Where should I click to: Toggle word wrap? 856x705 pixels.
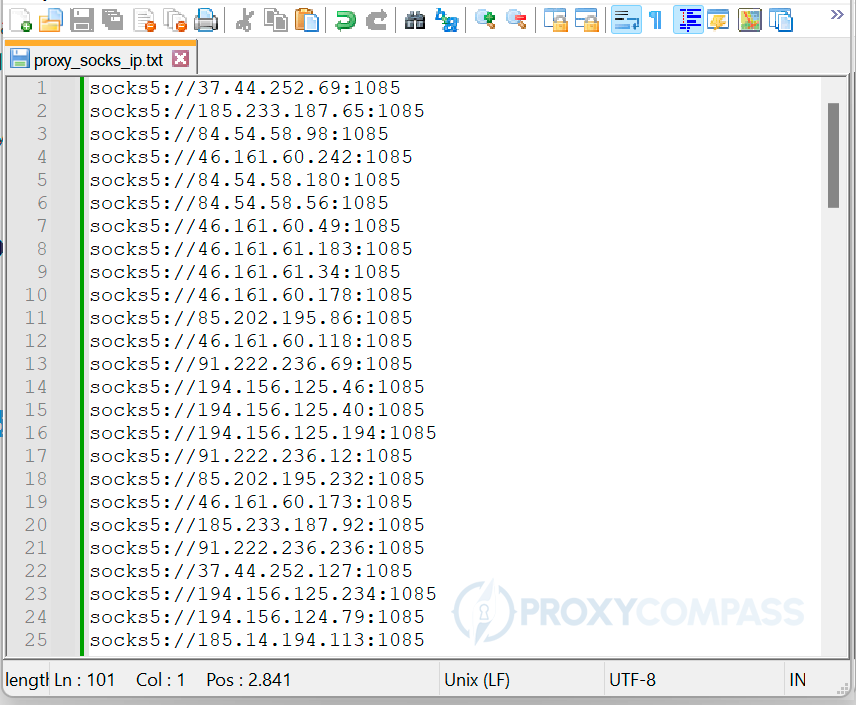(626, 20)
